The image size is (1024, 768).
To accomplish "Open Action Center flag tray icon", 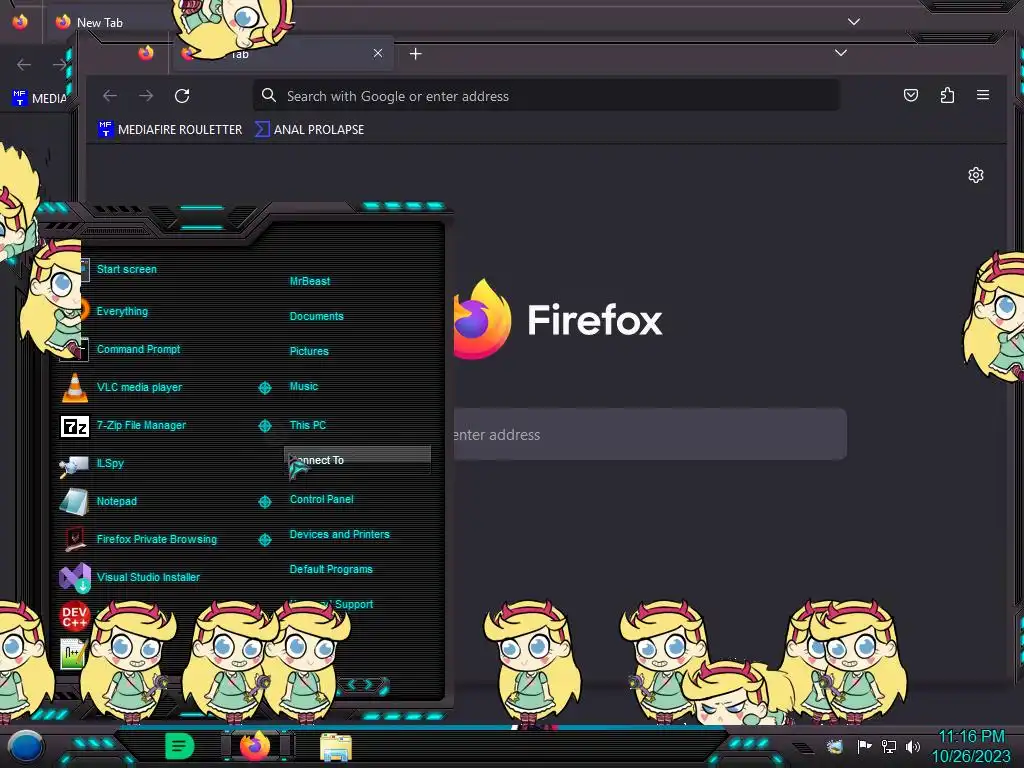I will tap(864, 746).
